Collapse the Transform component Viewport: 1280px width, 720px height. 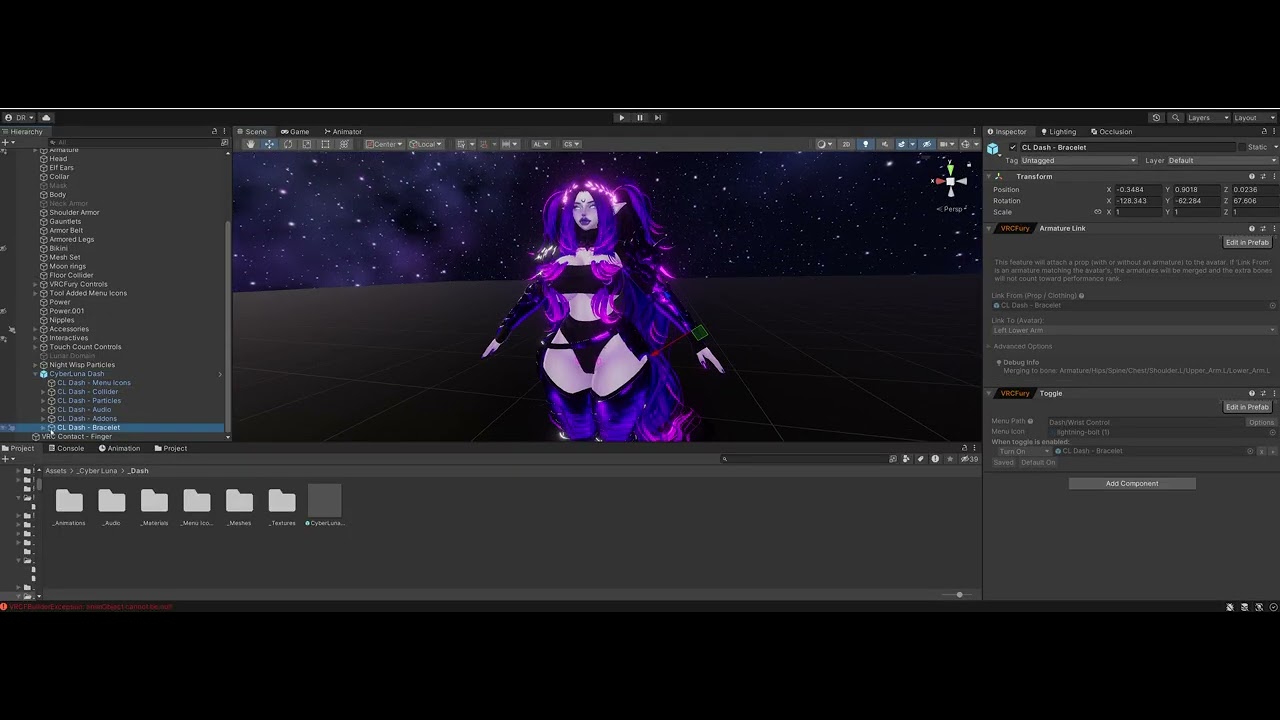coord(989,177)
